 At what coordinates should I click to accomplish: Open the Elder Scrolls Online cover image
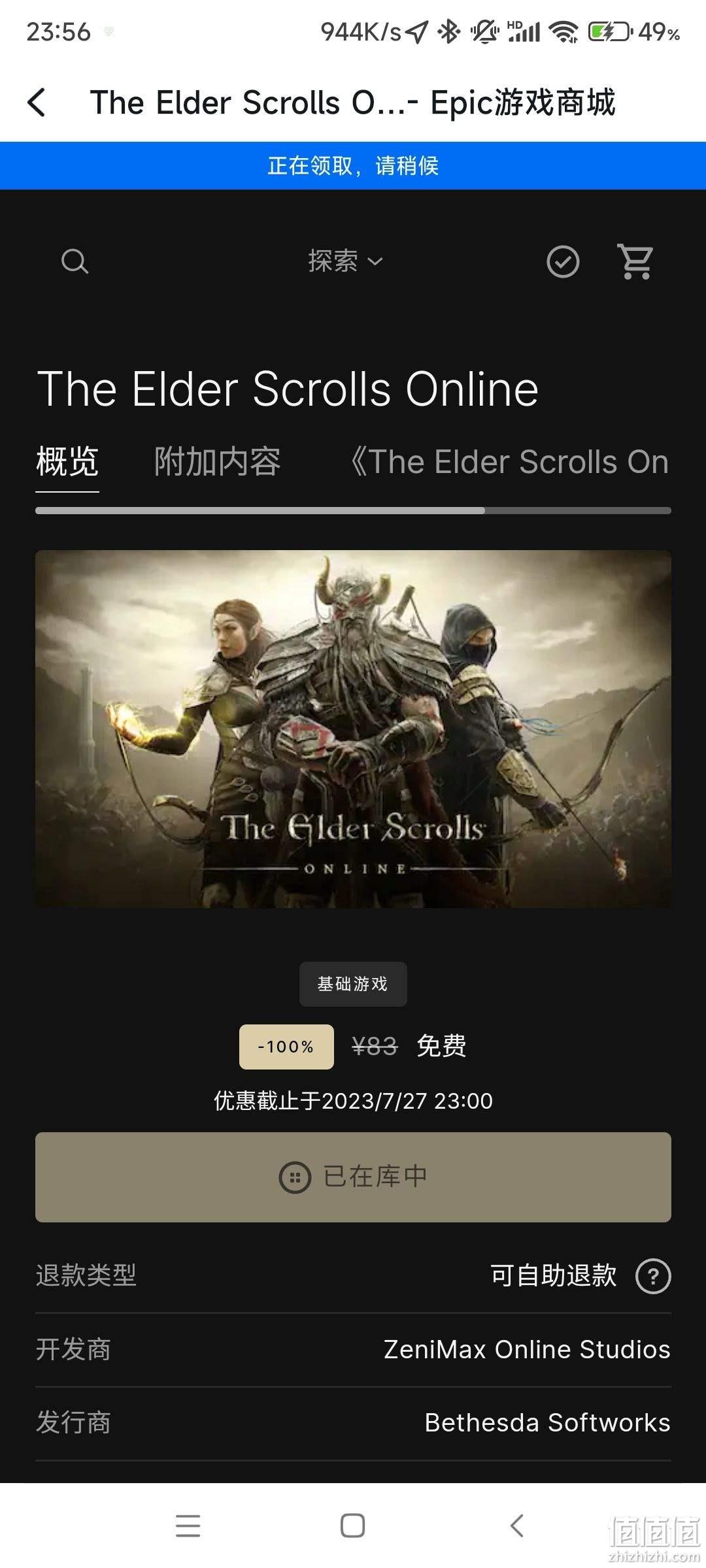[353, 729]
